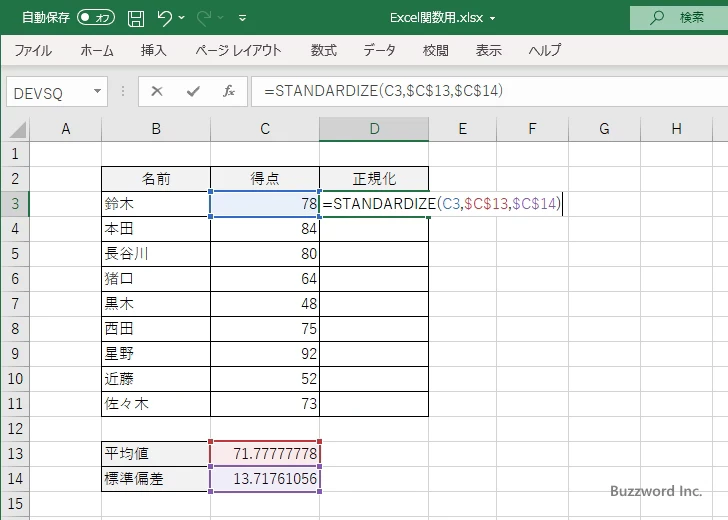728x520 pixels.
Task: Open the Excel関数用.xlsx file name dropdown
Action: (x=492, y=19)
